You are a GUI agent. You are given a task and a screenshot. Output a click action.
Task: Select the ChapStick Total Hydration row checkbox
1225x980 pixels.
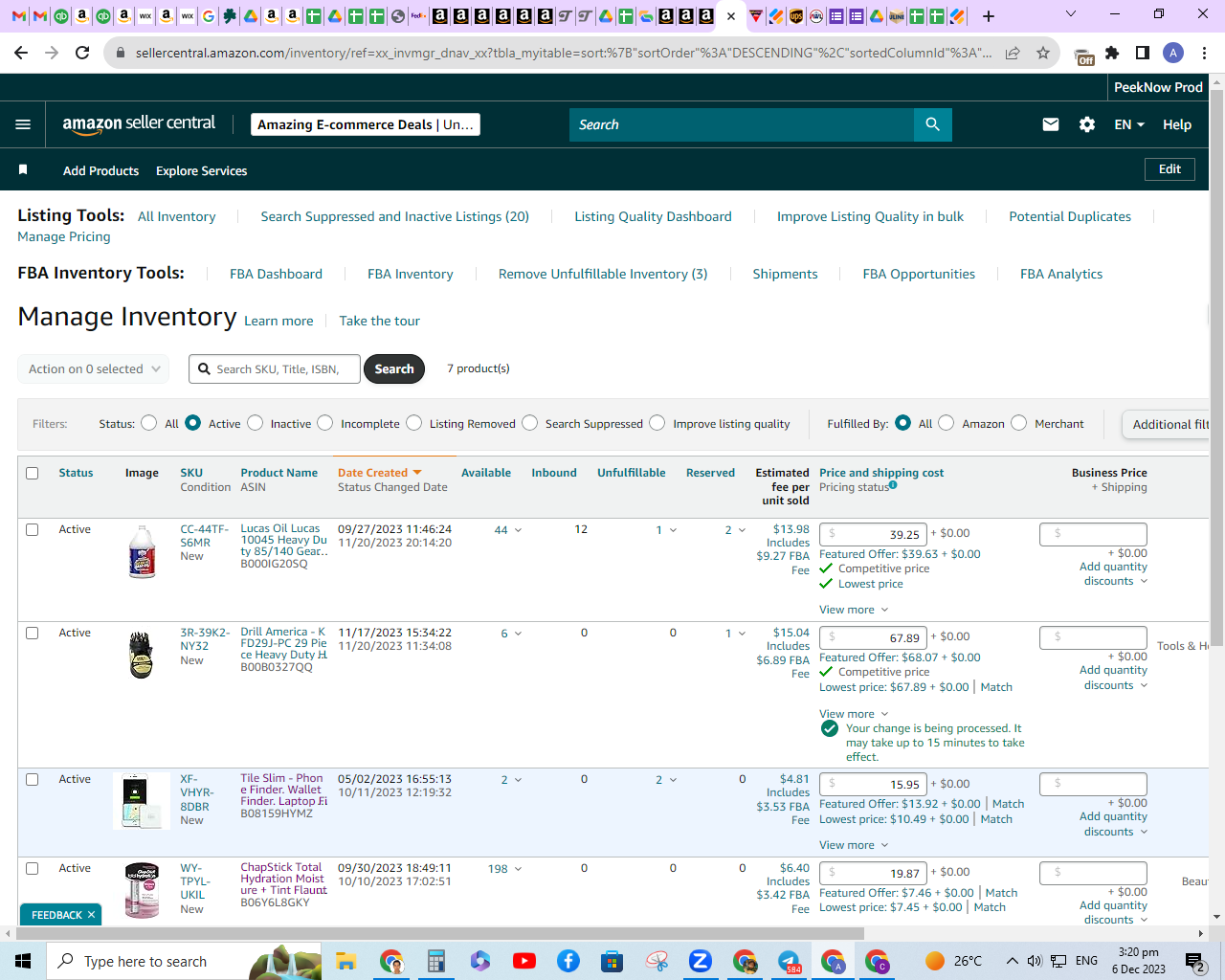[x=33, y=868]
